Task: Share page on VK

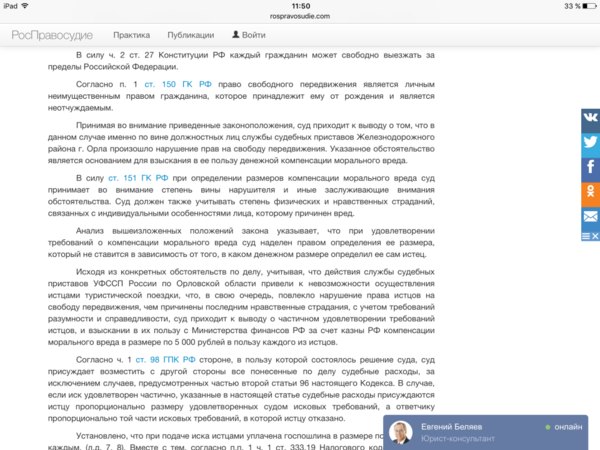Action: (590, 121)
